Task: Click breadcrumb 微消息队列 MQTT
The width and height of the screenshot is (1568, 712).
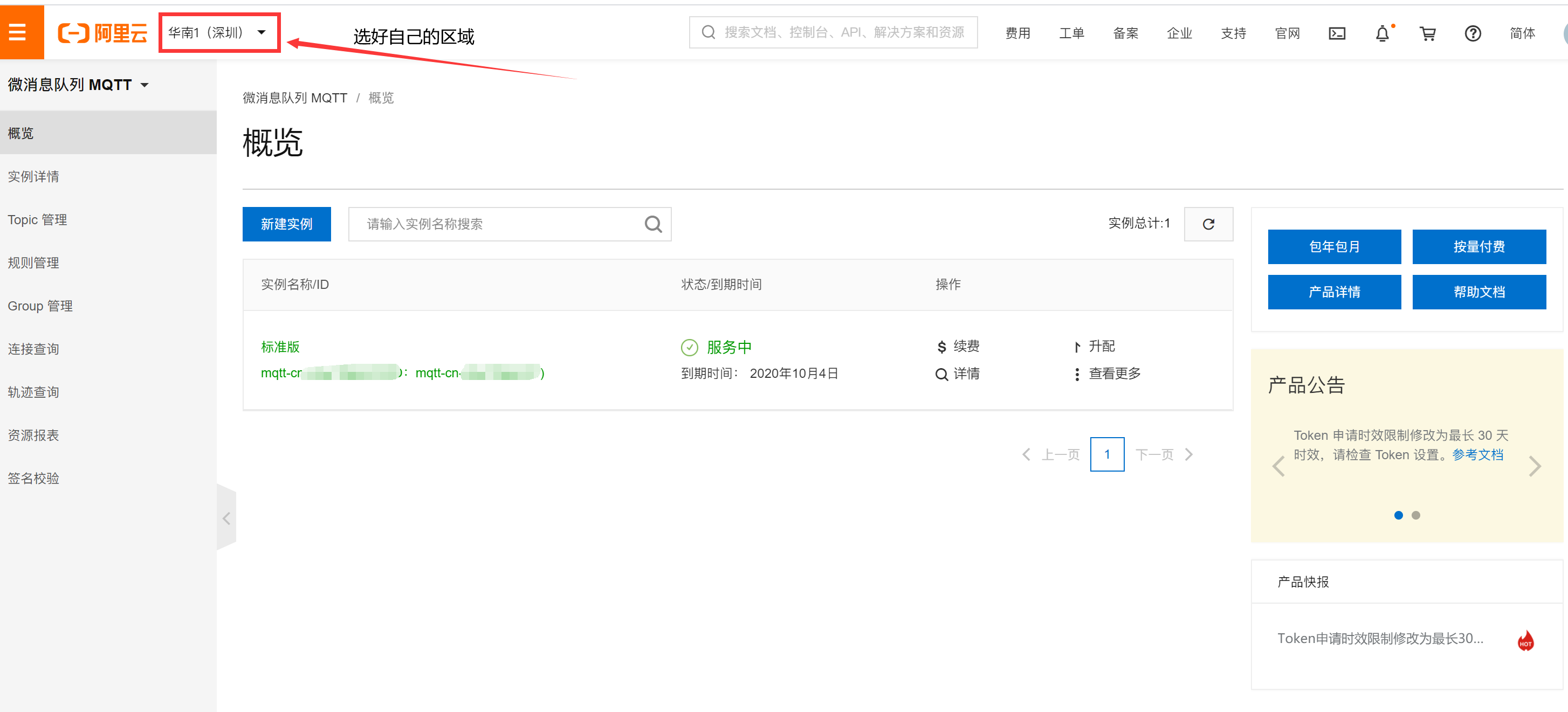Action: (x=294, y=98)
